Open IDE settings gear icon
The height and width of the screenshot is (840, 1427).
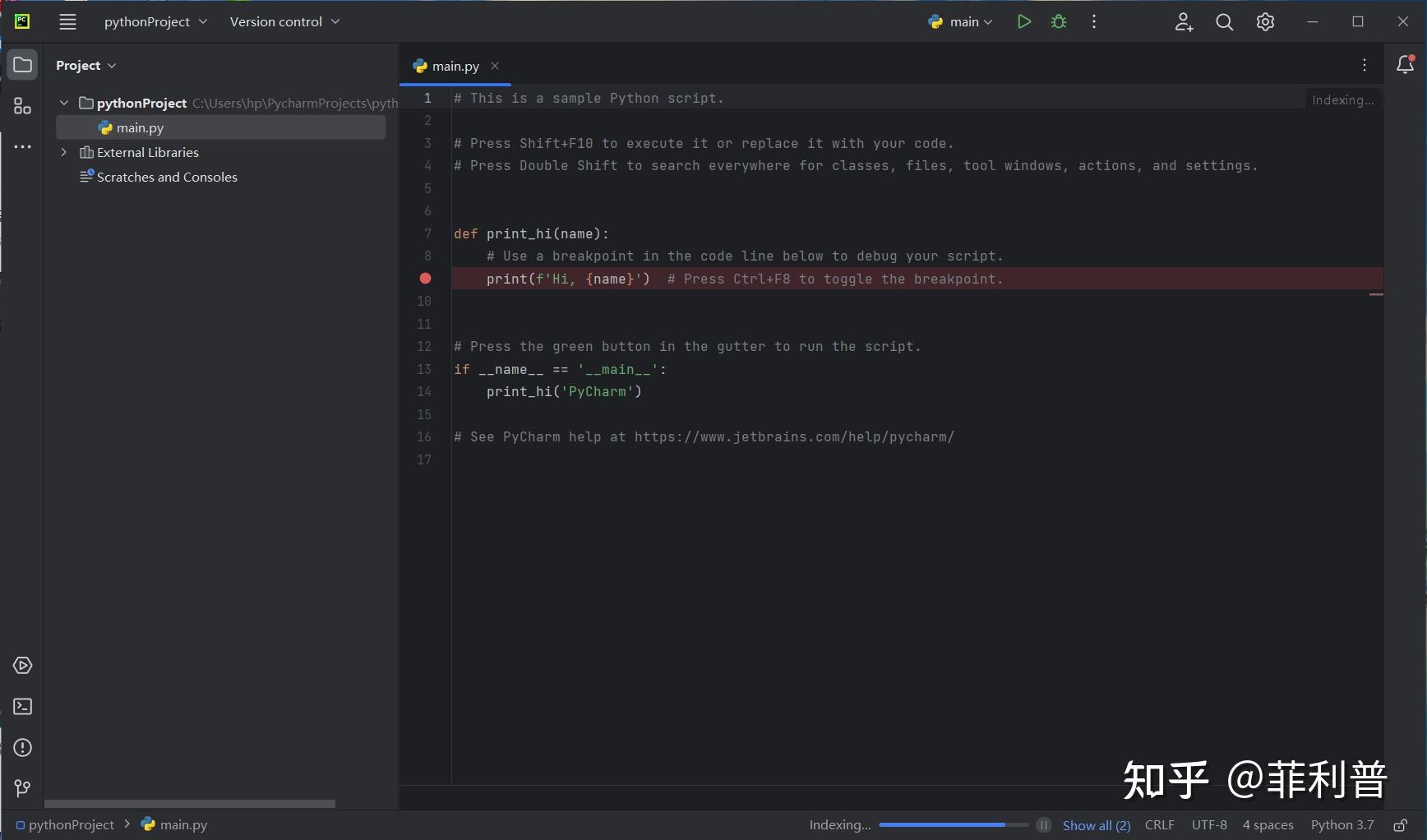click(x=1265, y=22)
